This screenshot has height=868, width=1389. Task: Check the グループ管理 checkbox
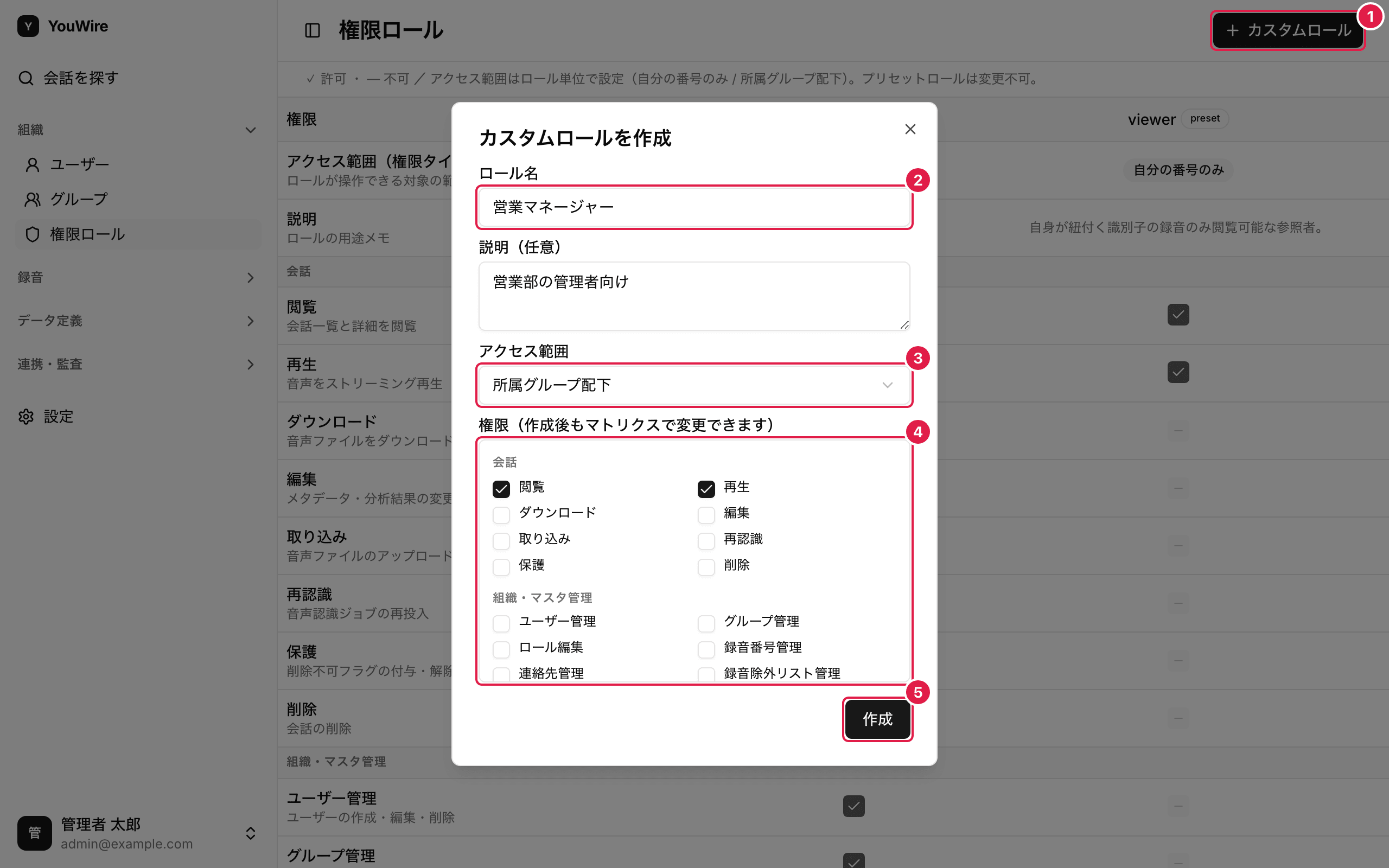(706, 623)
